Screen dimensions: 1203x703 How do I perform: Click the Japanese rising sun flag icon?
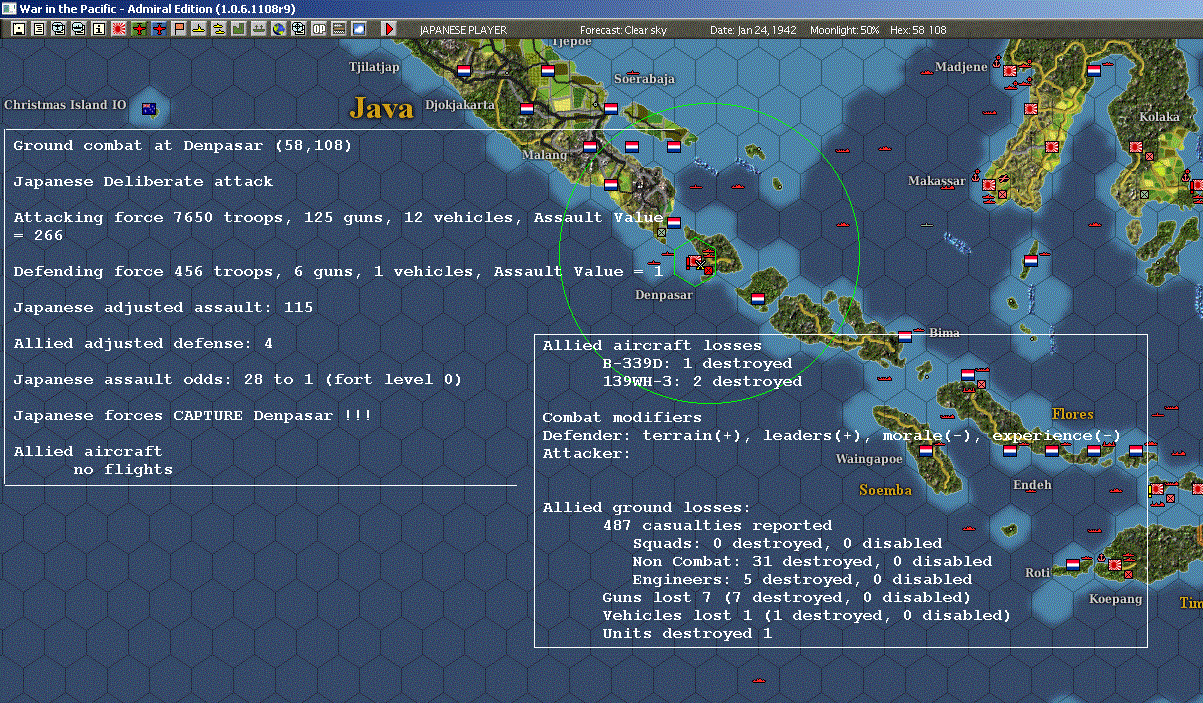(119, 29)
